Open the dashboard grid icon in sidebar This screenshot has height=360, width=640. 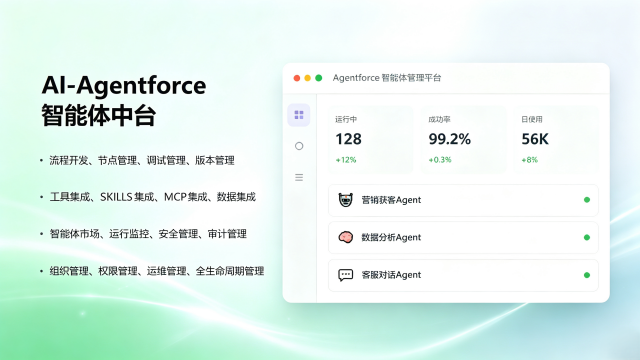(x=299, y=115)
